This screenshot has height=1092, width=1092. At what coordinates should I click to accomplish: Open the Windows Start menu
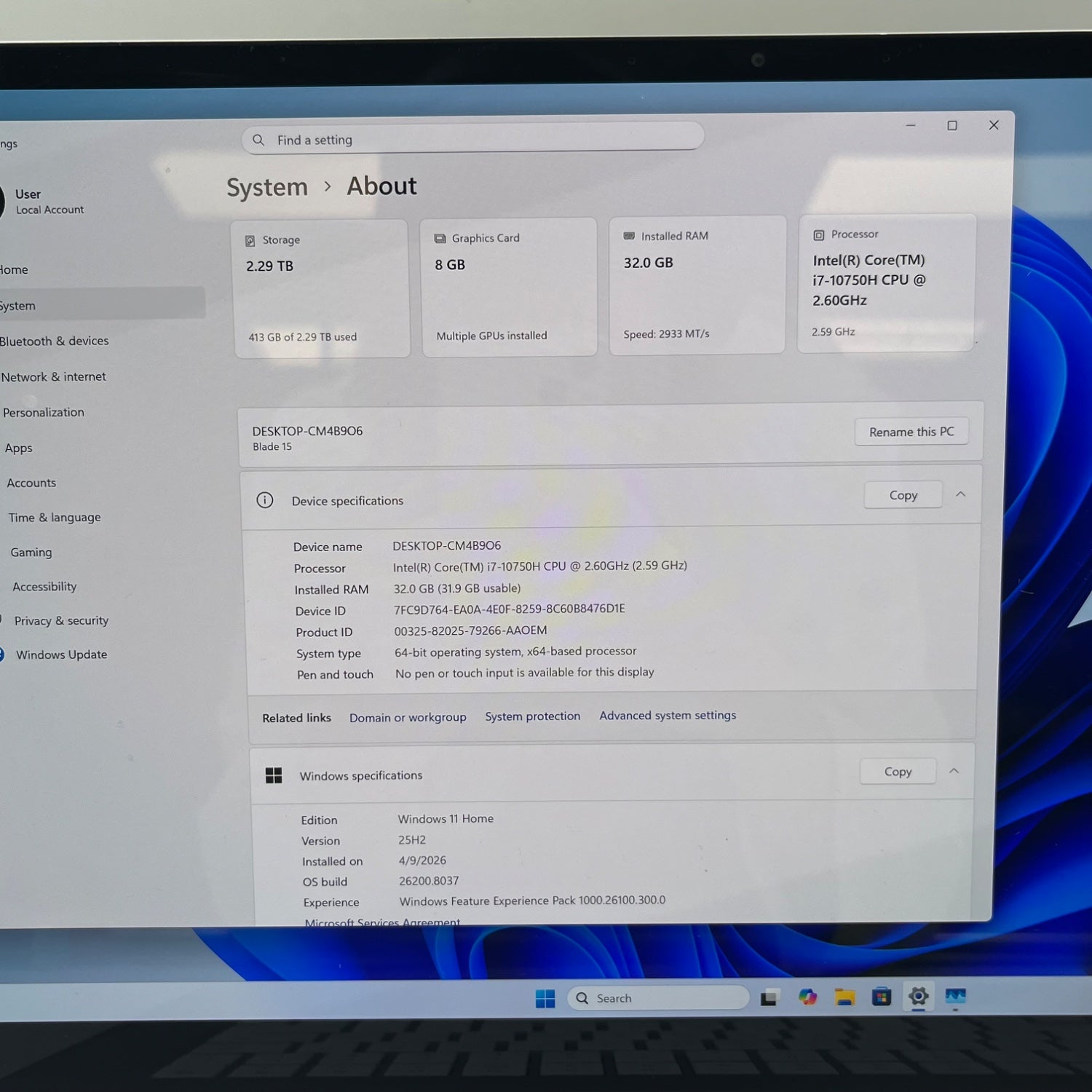tap(545, 998)
